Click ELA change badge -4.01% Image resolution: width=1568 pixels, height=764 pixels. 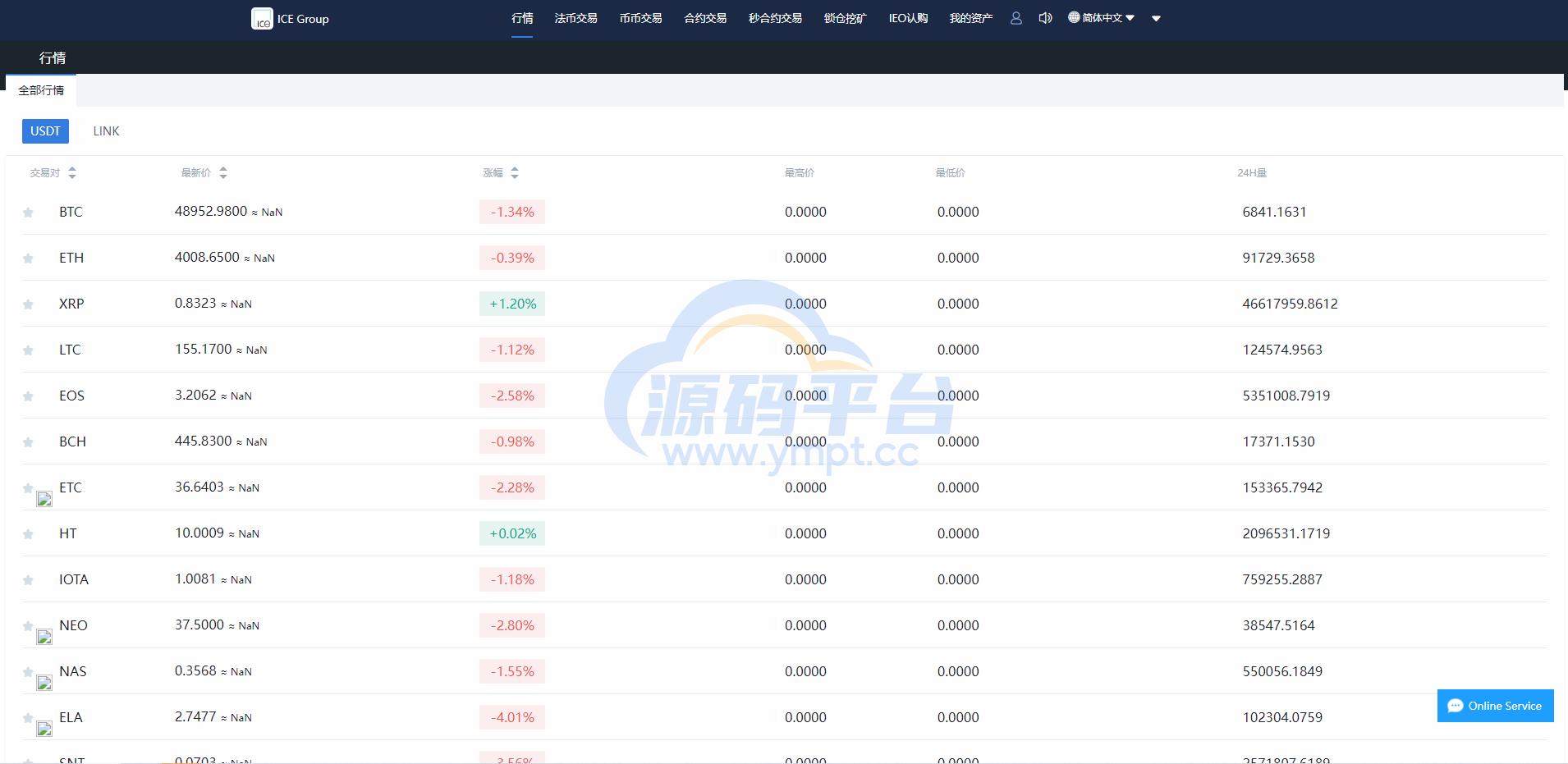(x=512, y=717)
